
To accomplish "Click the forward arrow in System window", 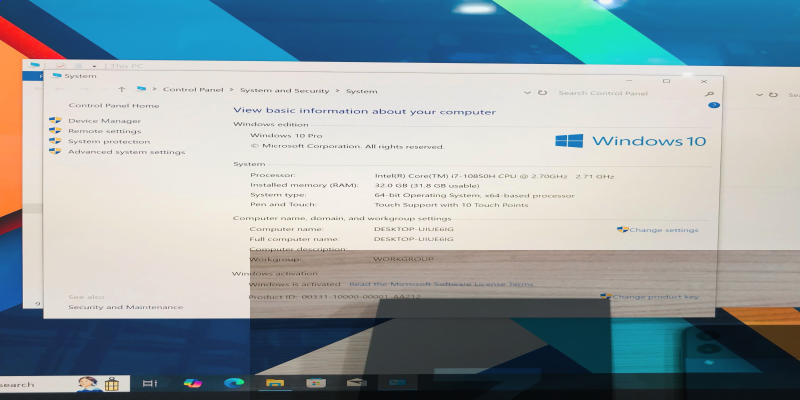I will tap(84, 89).
